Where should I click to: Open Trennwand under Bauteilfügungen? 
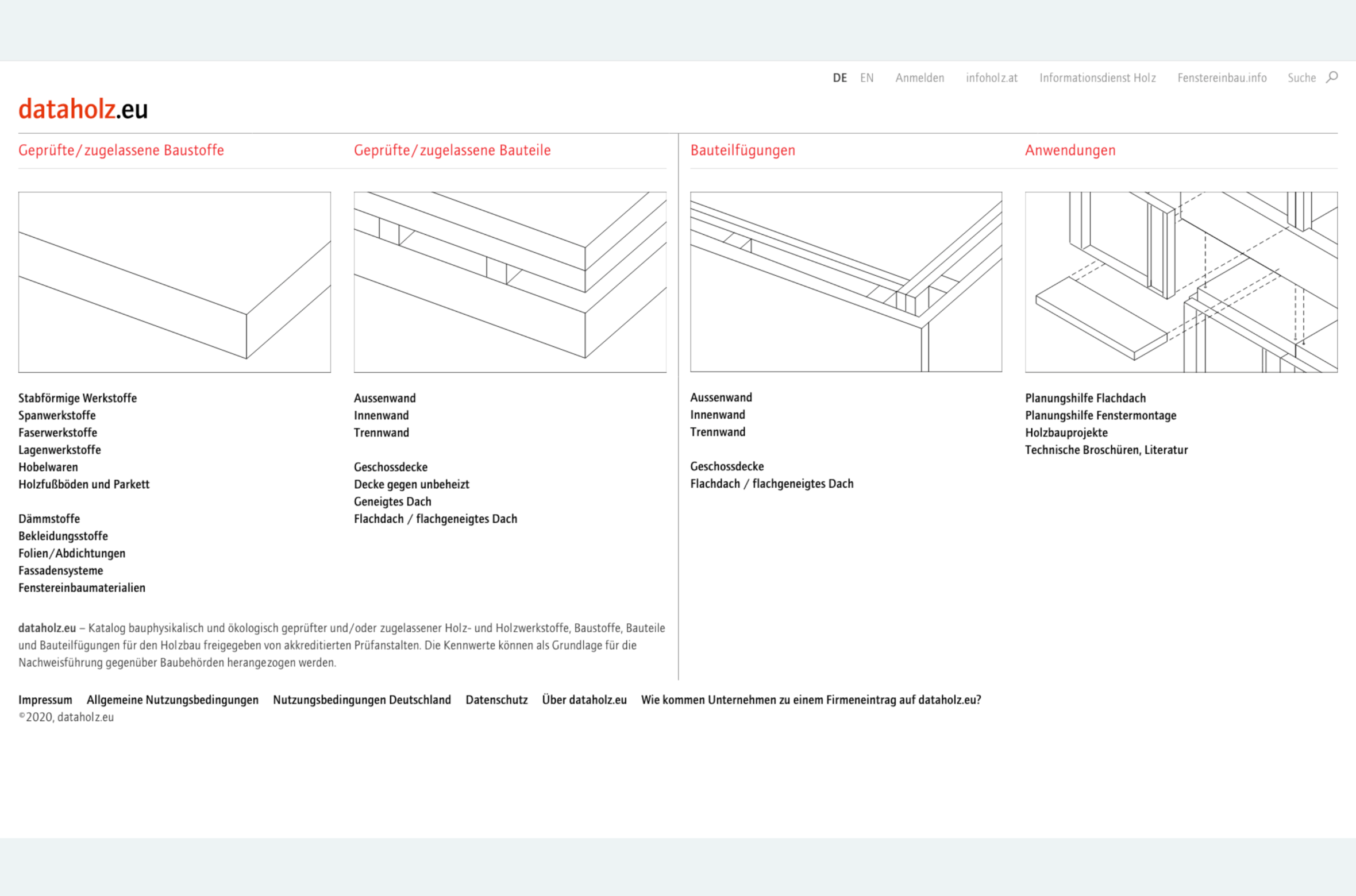pos(718,432)
